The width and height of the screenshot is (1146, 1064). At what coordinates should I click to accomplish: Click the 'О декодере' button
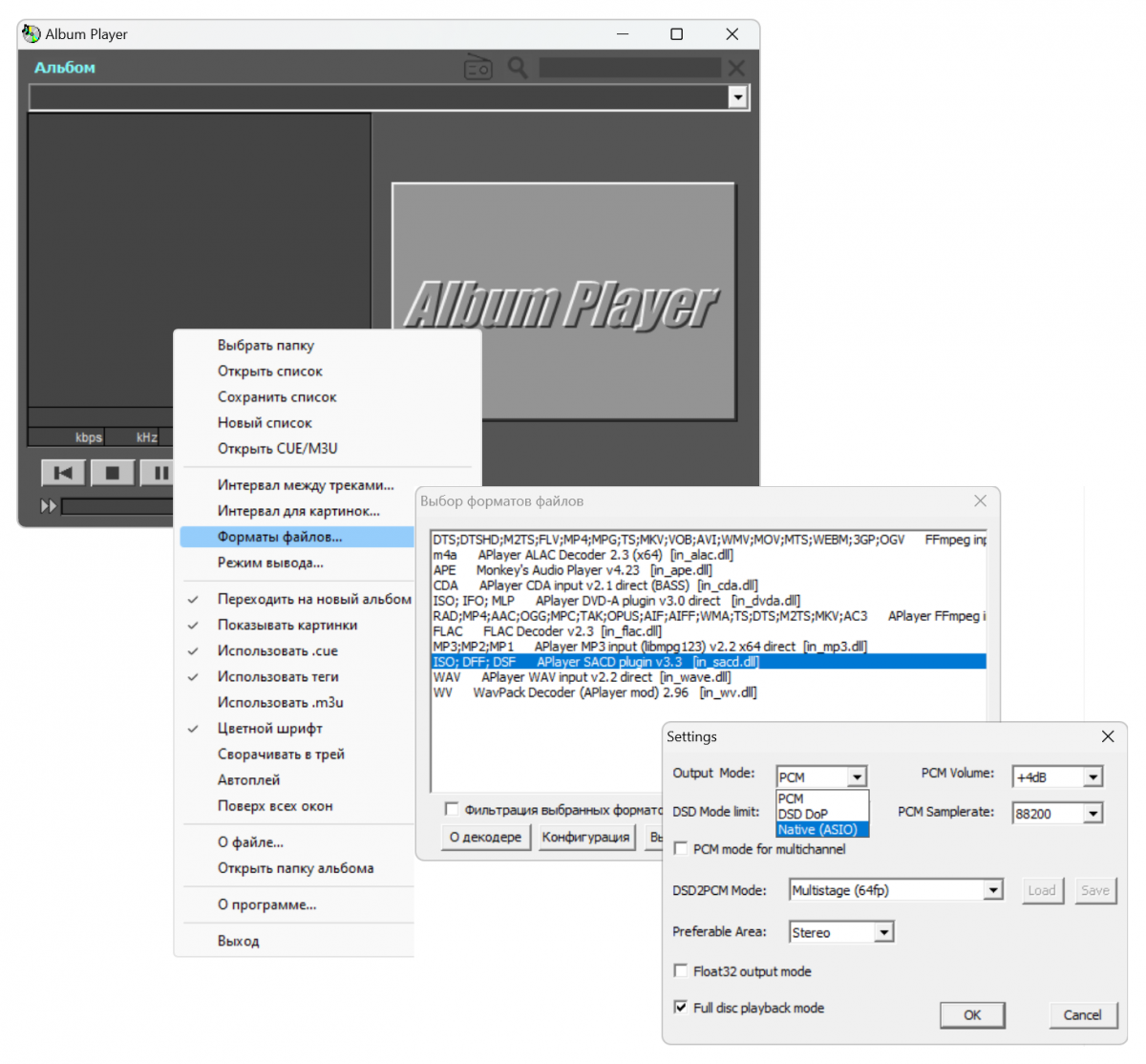[x=485, y=837]
